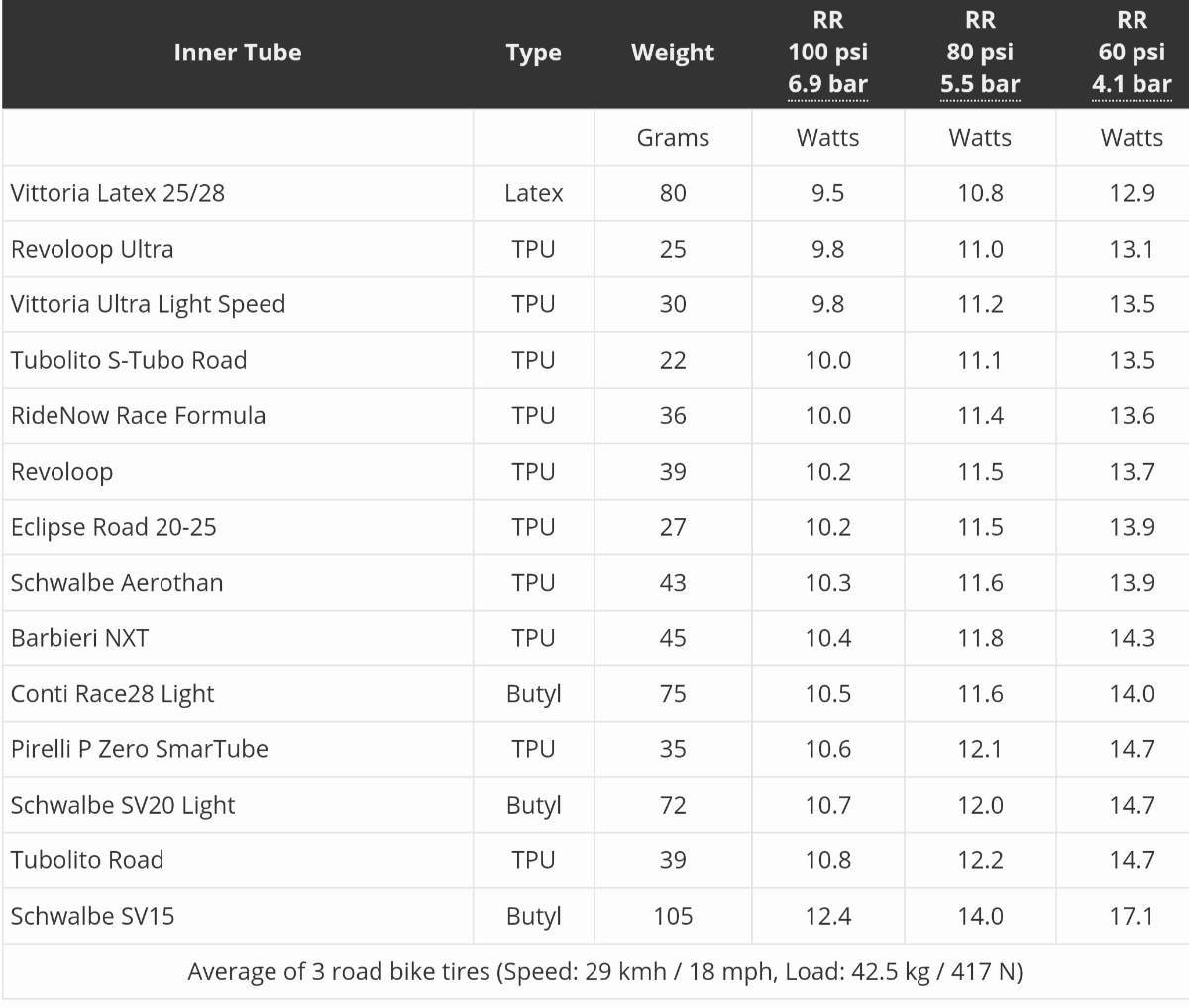The width and height of the screenshot is (1189, 1008).
Task: Select the Vittoria Ultra Light Speed entry
Action: coord(148,304)
